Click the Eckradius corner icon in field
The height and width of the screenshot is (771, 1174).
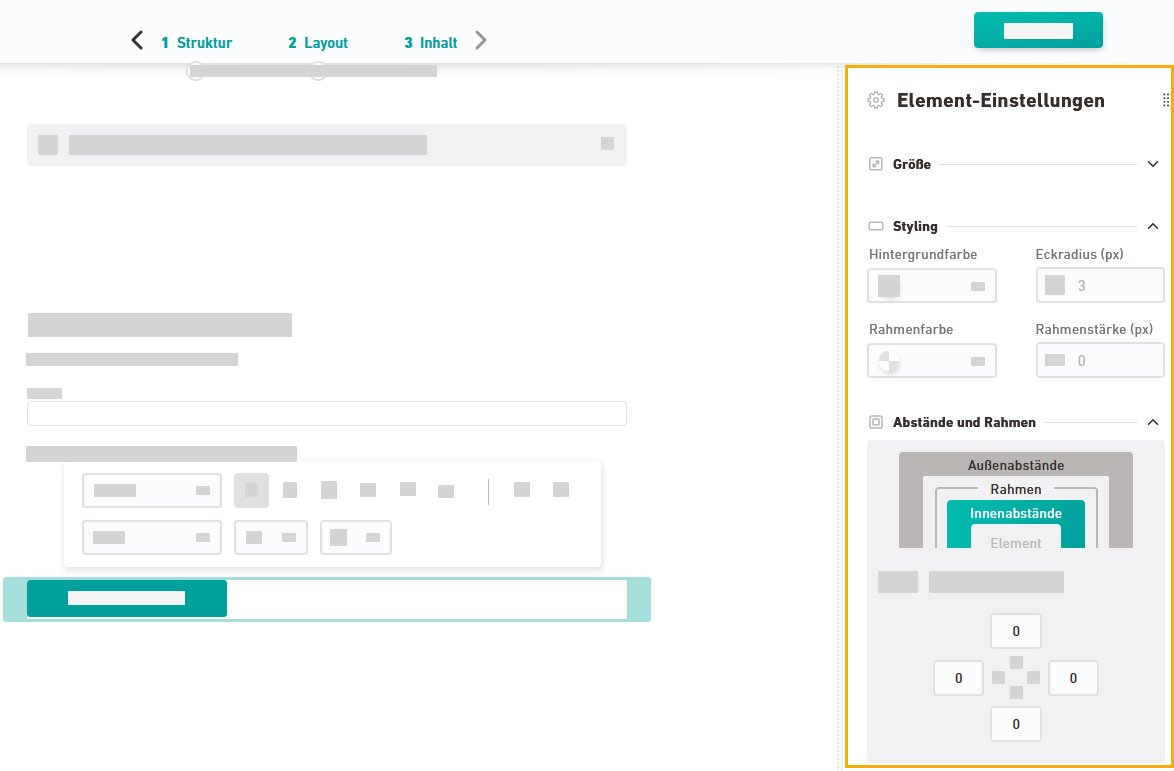(x=1055, y=286)
